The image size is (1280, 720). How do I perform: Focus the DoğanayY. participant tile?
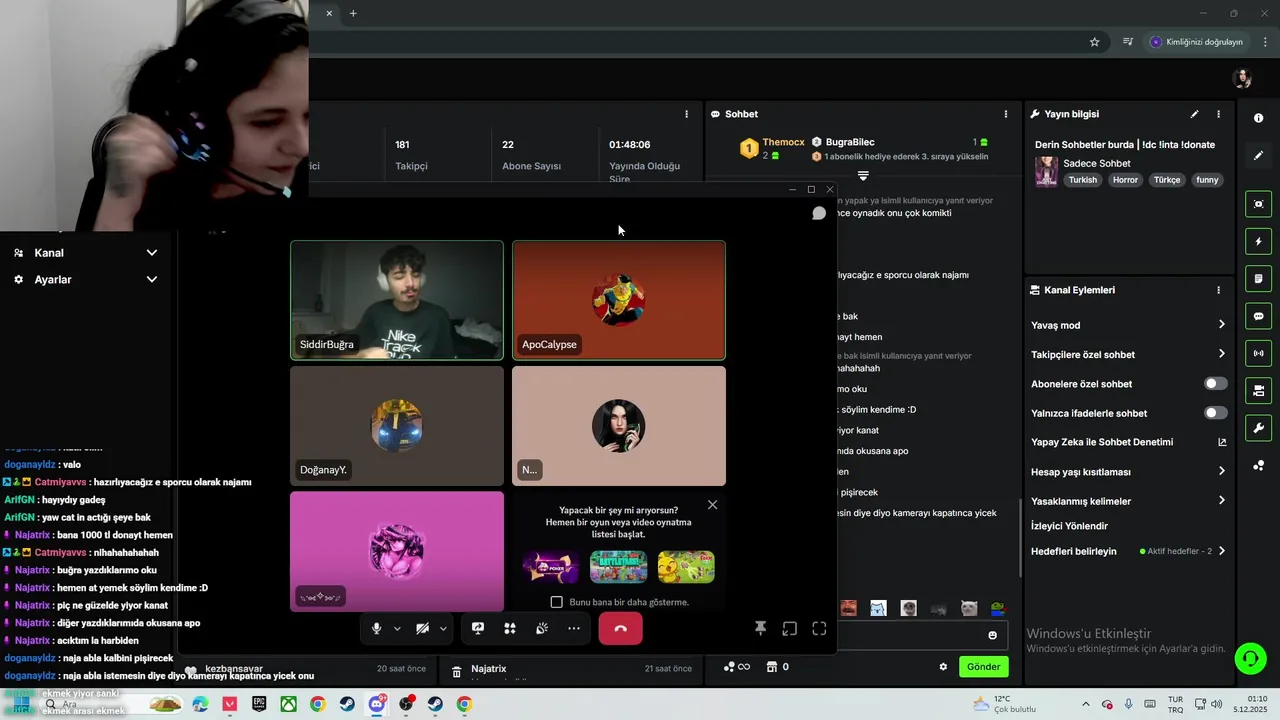[397, 426]
